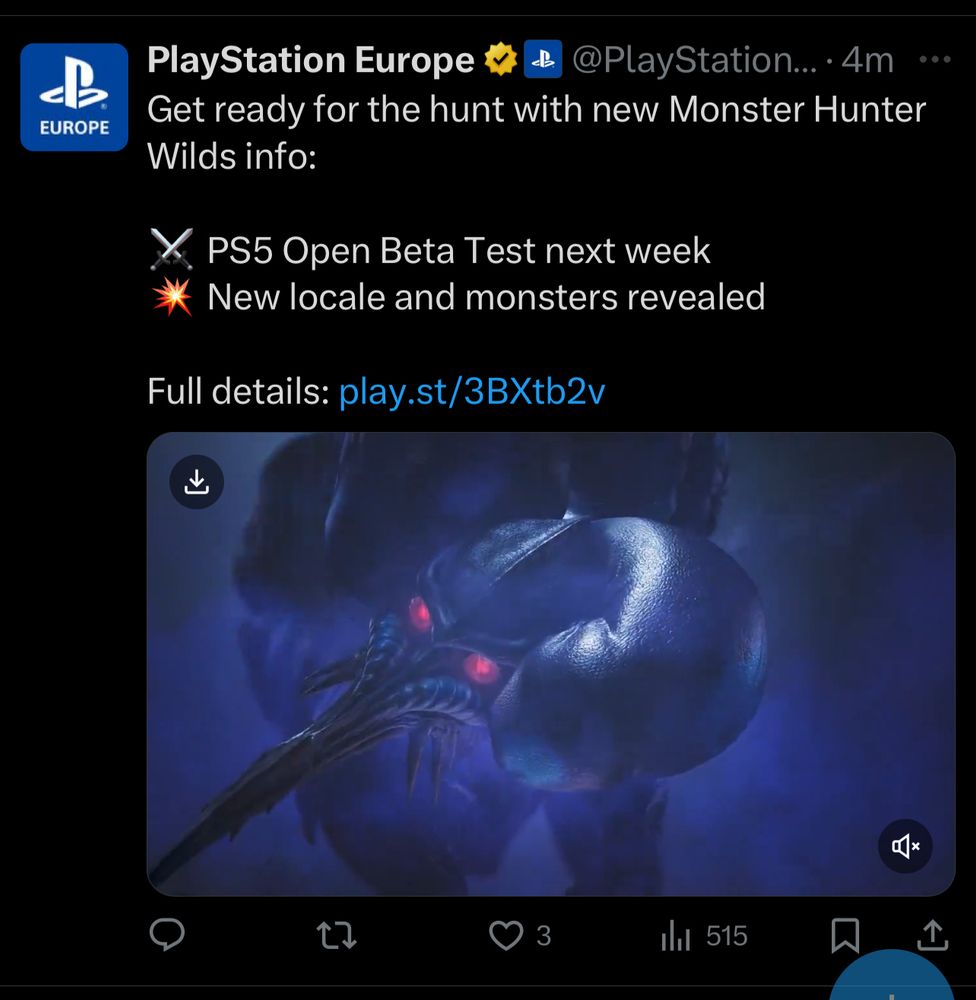This screenshot has width=976, height=1000.
Task: Click the gold verified badge
Action: tap(501, 59)
